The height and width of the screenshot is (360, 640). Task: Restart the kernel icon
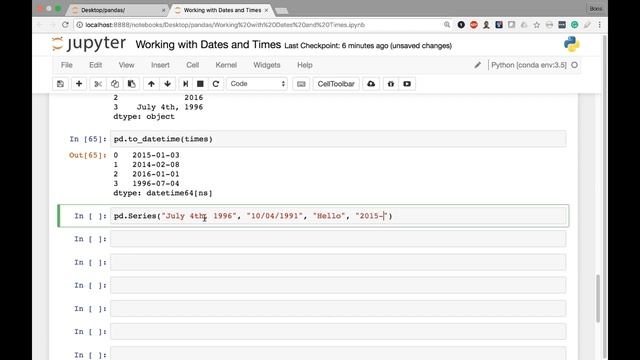point(216,84)
